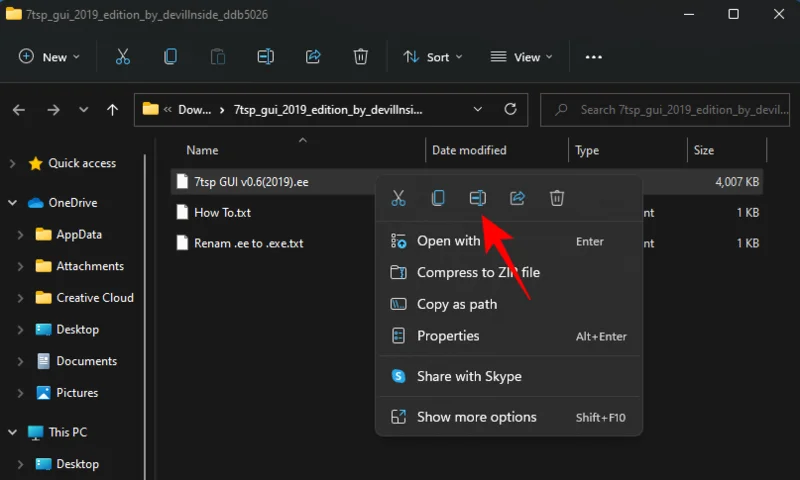Expand the Quick access tree node

(x=13, y=163)
